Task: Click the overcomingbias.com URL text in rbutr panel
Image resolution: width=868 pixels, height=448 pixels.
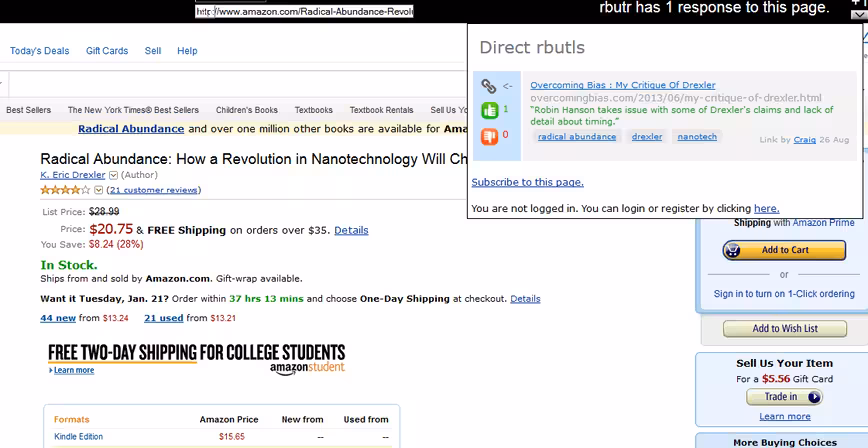Action: pos(676,97)
